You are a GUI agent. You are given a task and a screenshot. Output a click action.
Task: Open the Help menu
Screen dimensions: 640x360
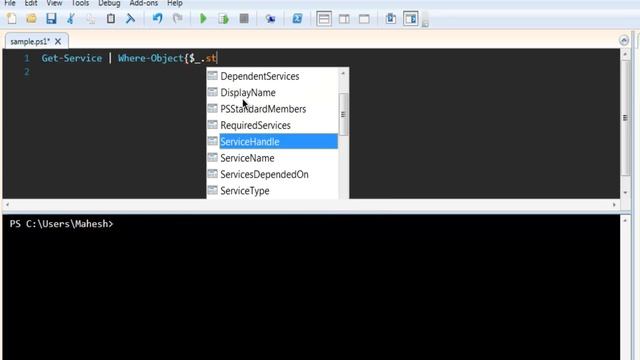pos(175,3)
